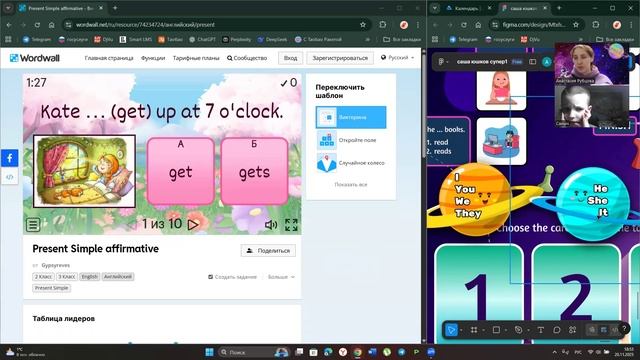Click the Wordwall logo
Viewport: 640px width, 360px height.
pyautogui.click(x=35, y=58)
